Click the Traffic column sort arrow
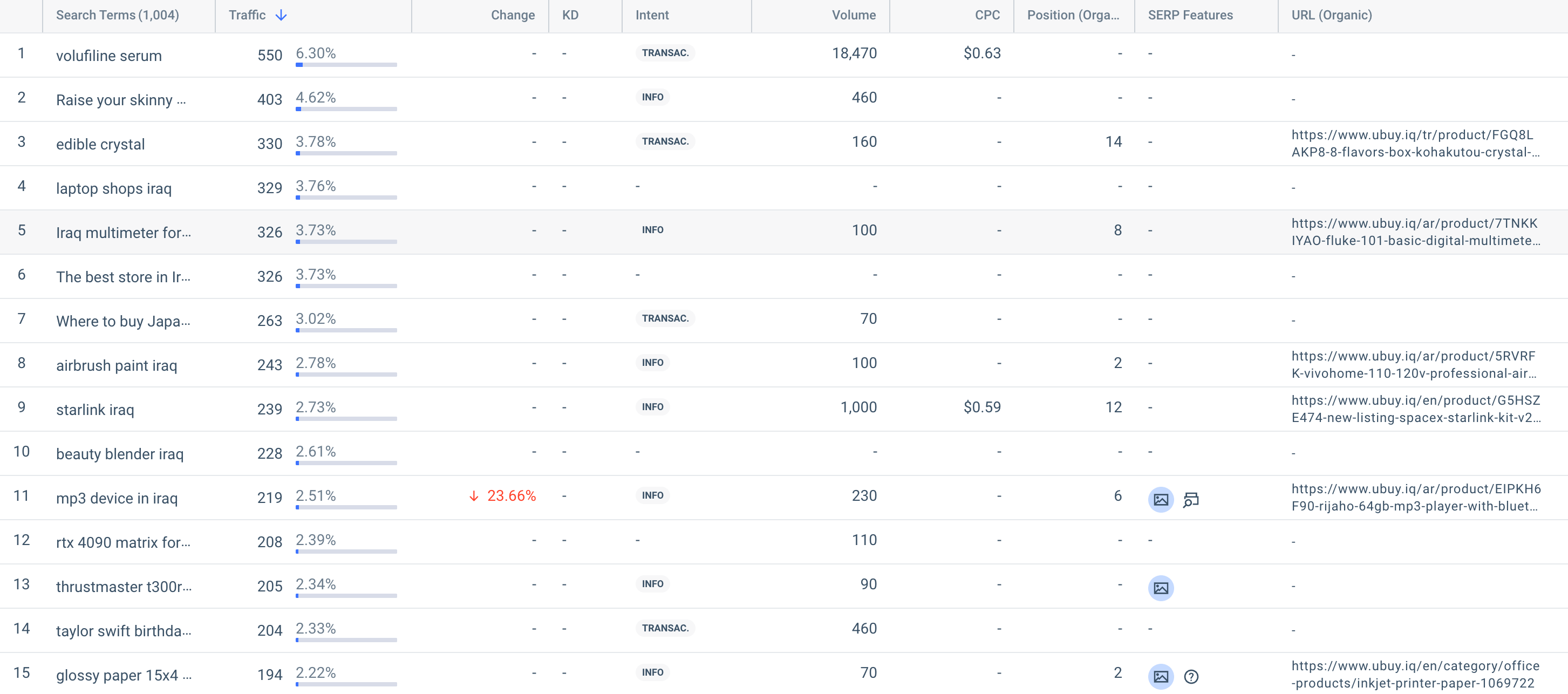Image resolution: width=1568 pixels, height=694 pixels. (281, 15)
